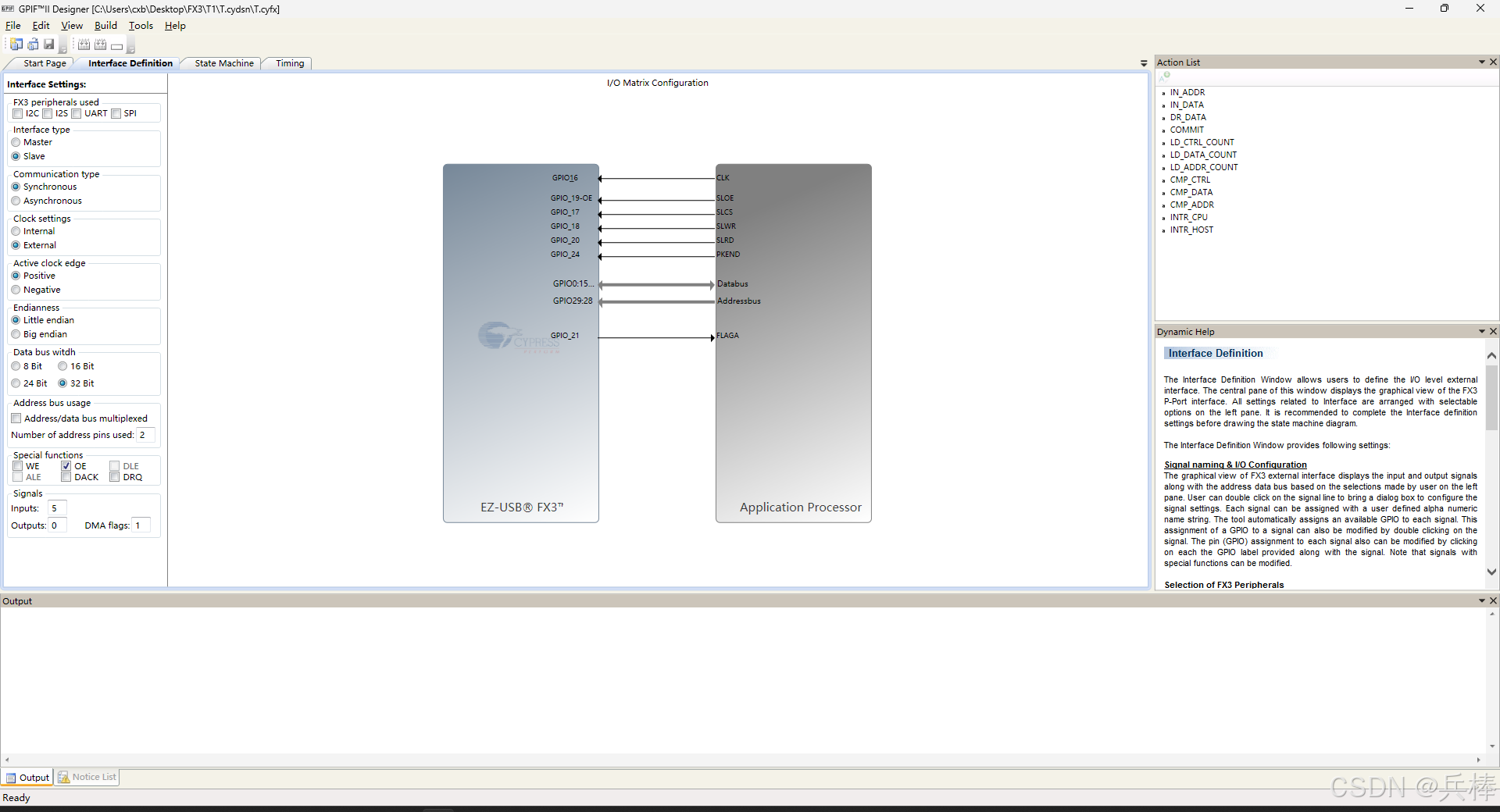Select 8 Bit data bus width

(x=16, y=366)
